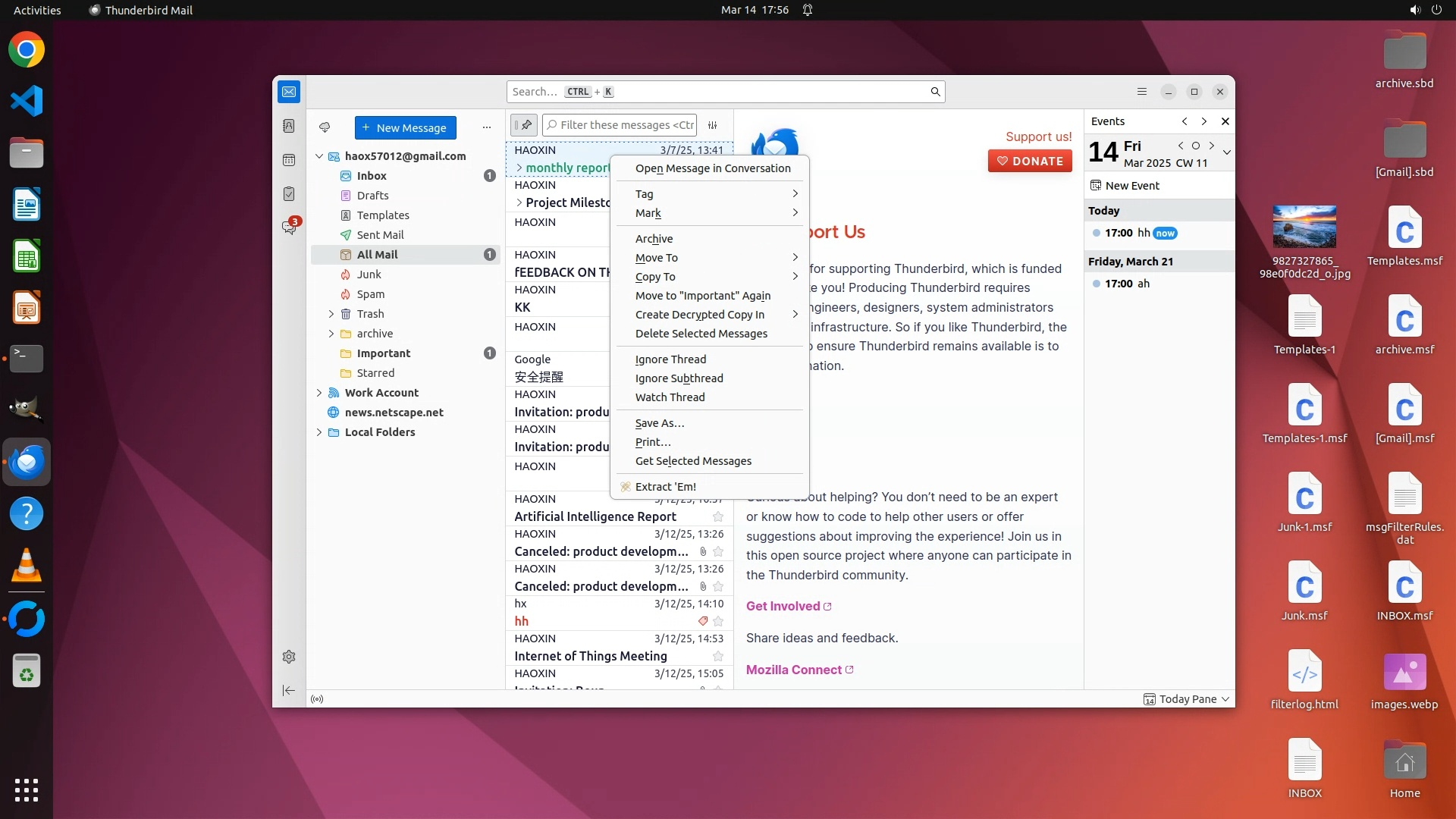Open the Thunderbird app menu hamburger
This screenshot has height=819, width=1456.
coord(1142,92)
